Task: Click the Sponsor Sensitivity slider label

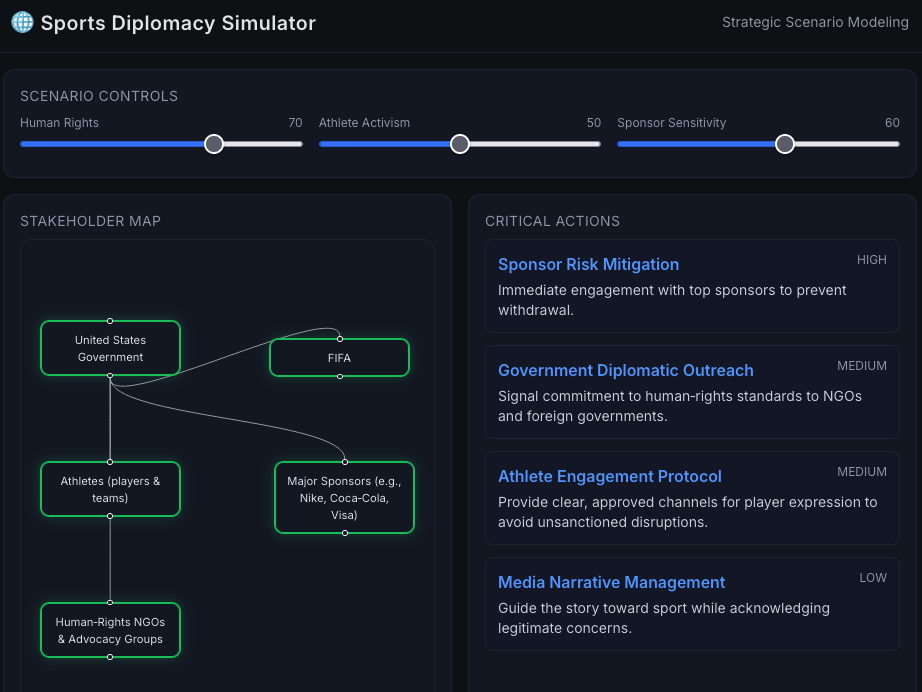Action: 672,123
